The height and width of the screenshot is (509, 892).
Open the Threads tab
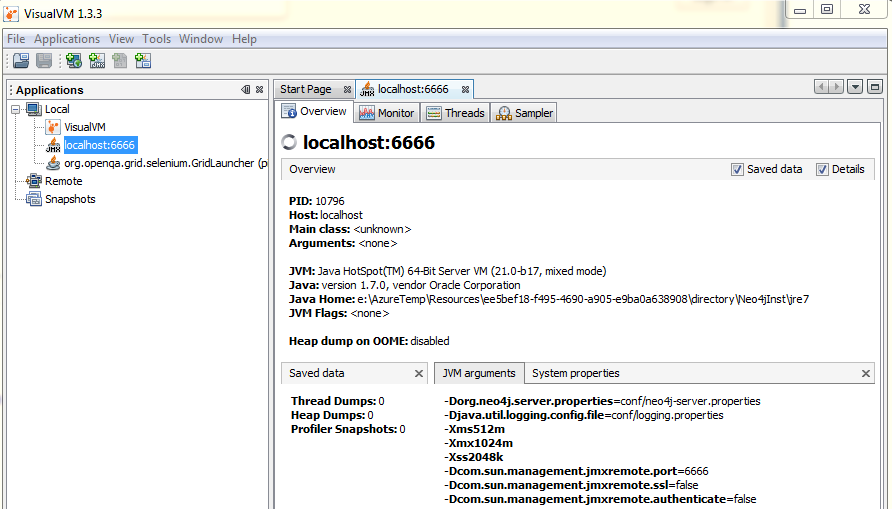(455, 113)
